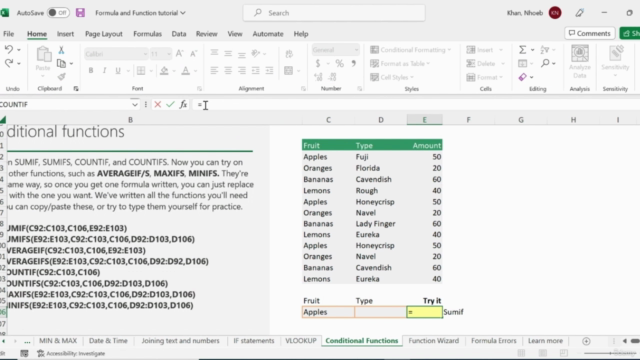Click the Insert Function fx icon

[x=183, y=105]
